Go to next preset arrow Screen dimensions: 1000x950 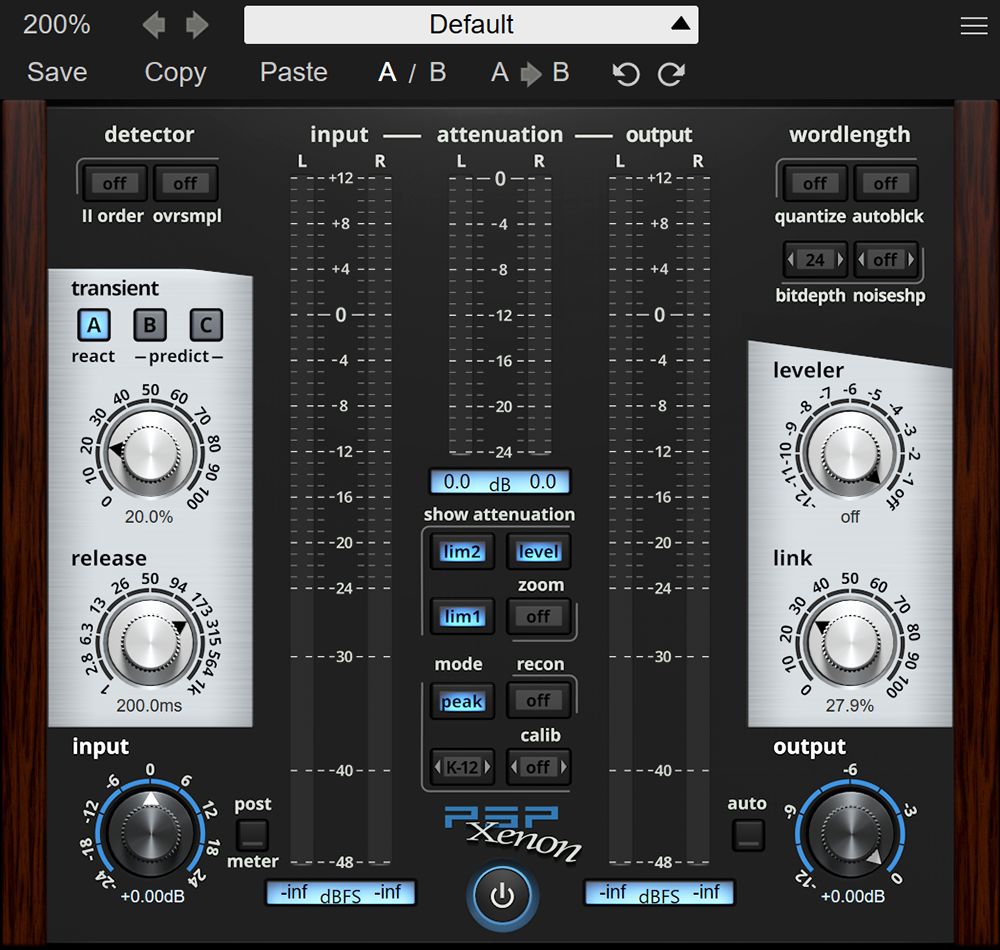click(x=197, y=25)
